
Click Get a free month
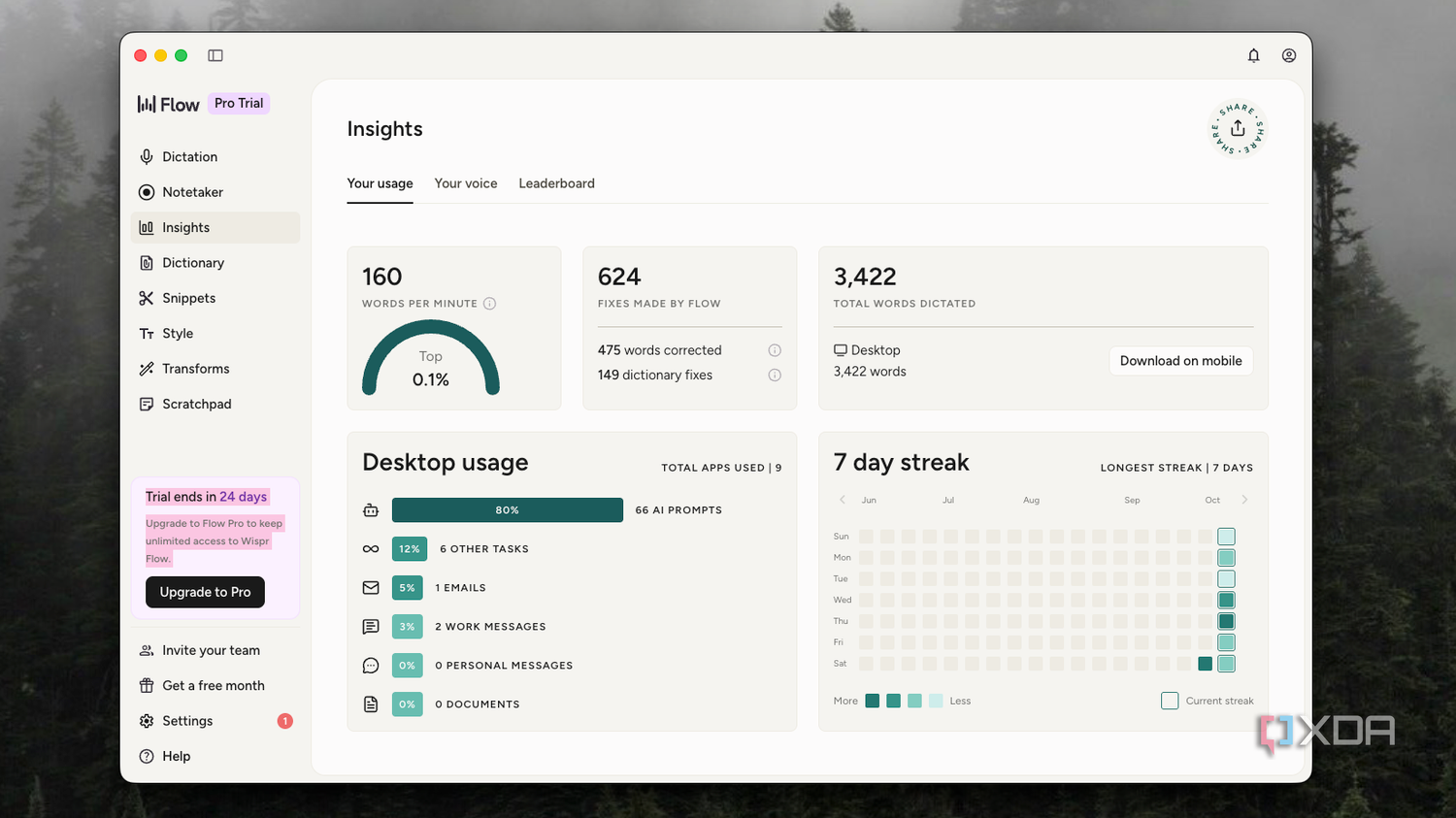(x=215, y=686)
